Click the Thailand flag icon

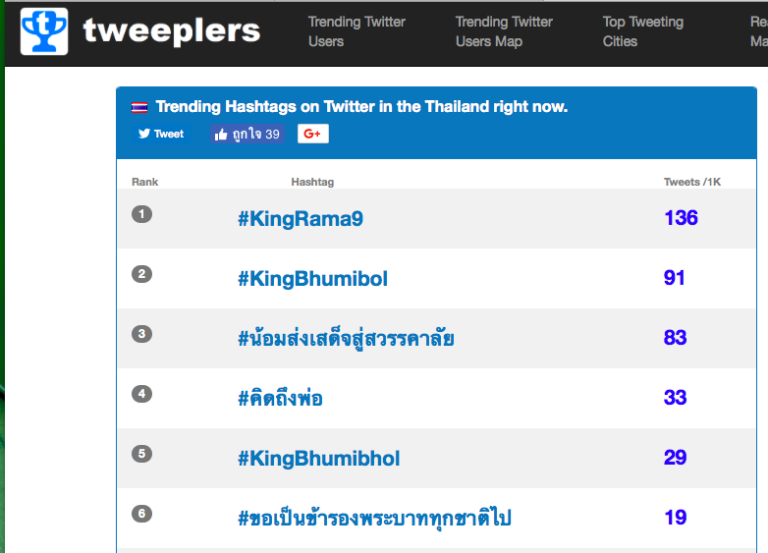pyautogui.click(x=140, y=107)
